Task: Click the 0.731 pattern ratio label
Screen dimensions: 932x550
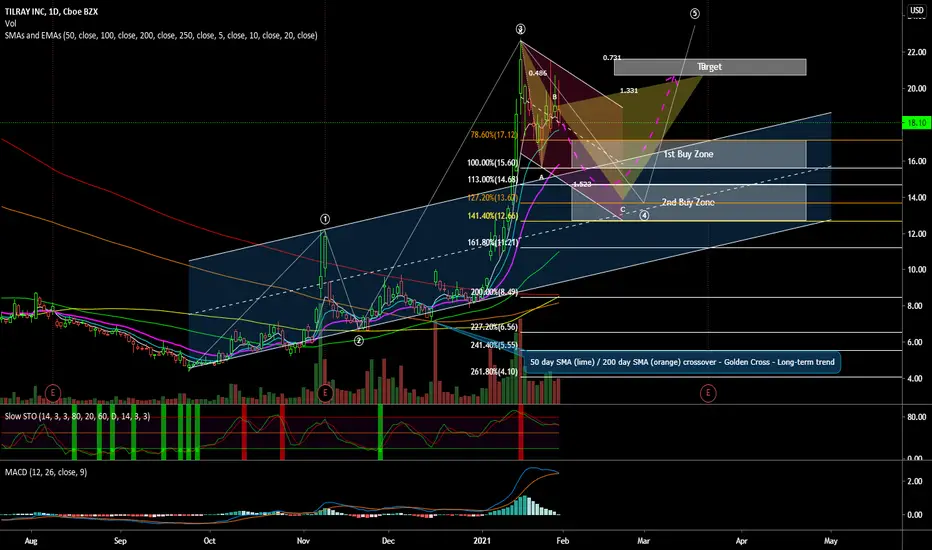Action: pos(612,58)
